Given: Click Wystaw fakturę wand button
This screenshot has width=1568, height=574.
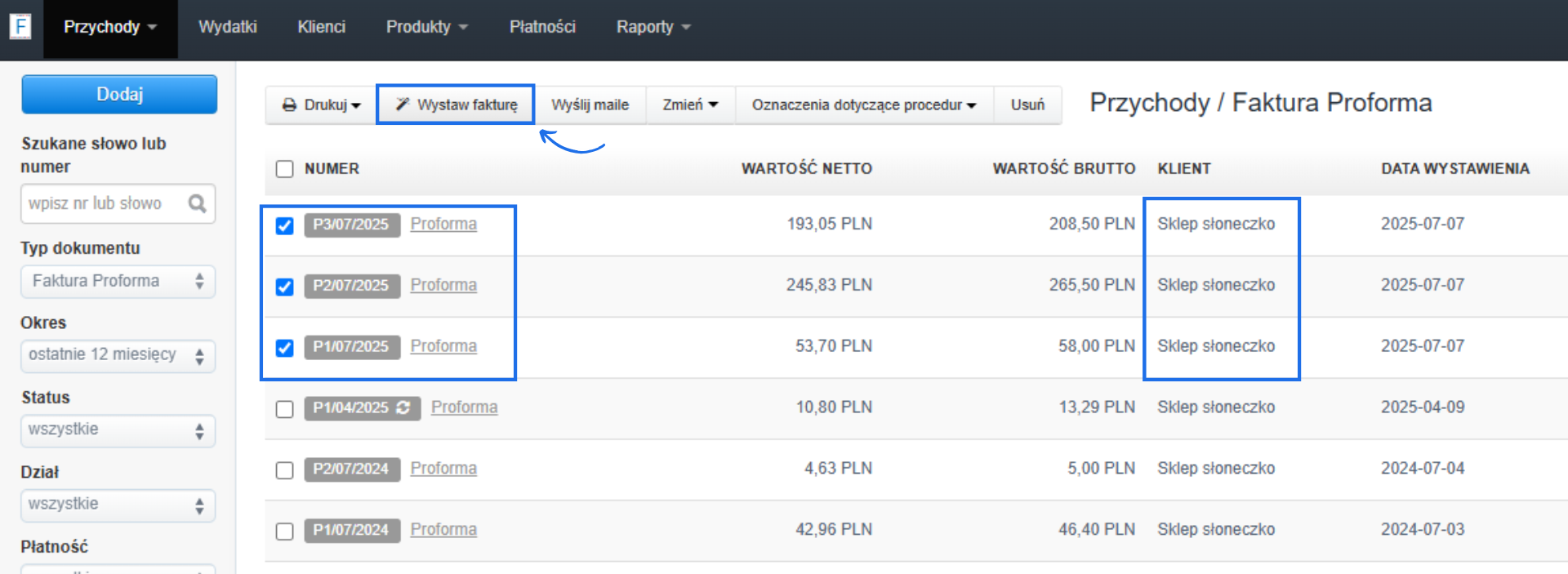Looking at the screenshot, I should [x=456, y=105].
